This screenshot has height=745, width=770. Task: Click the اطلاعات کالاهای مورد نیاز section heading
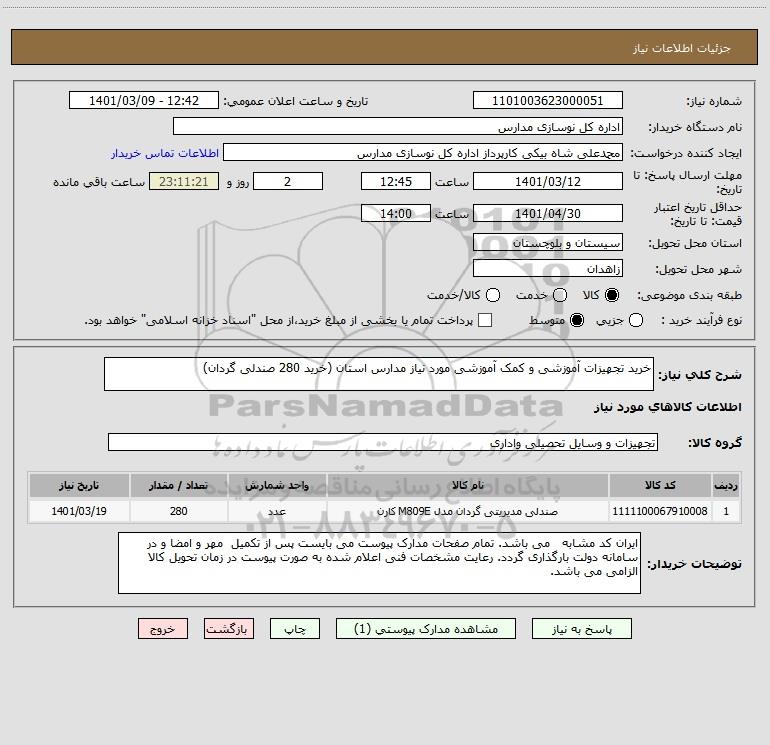coord(668,407)
